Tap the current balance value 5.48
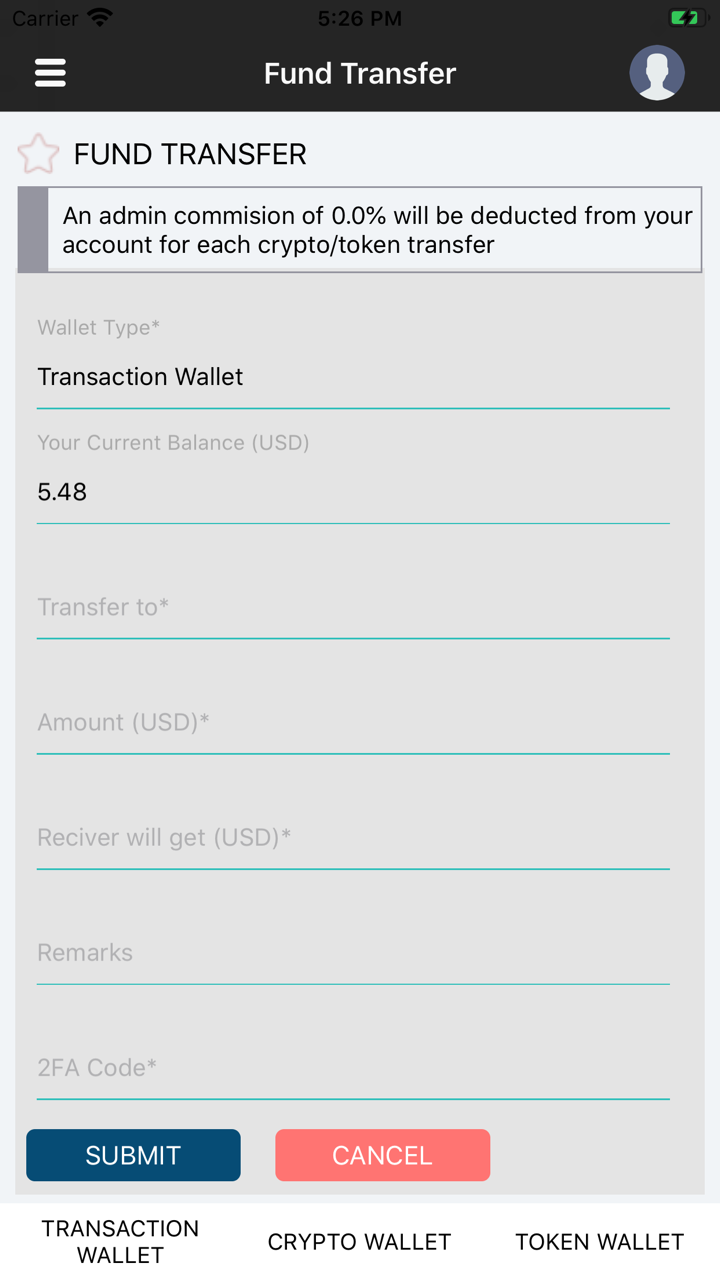 coord(62,492)
